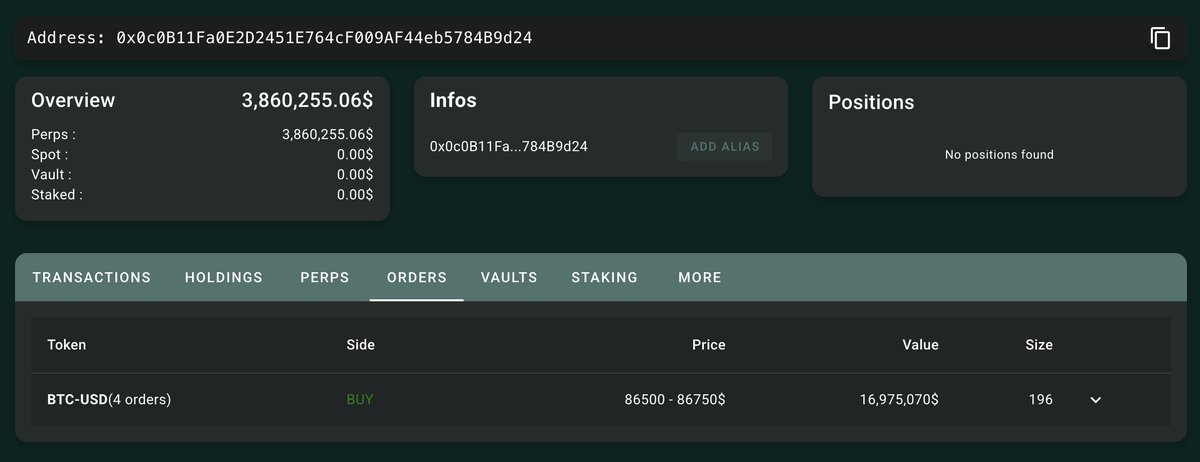Image resolution: width=1200 pixels, height=462 pixels.
Task: Click the BUY side label in the row
Action: click(x=360, y=400)
